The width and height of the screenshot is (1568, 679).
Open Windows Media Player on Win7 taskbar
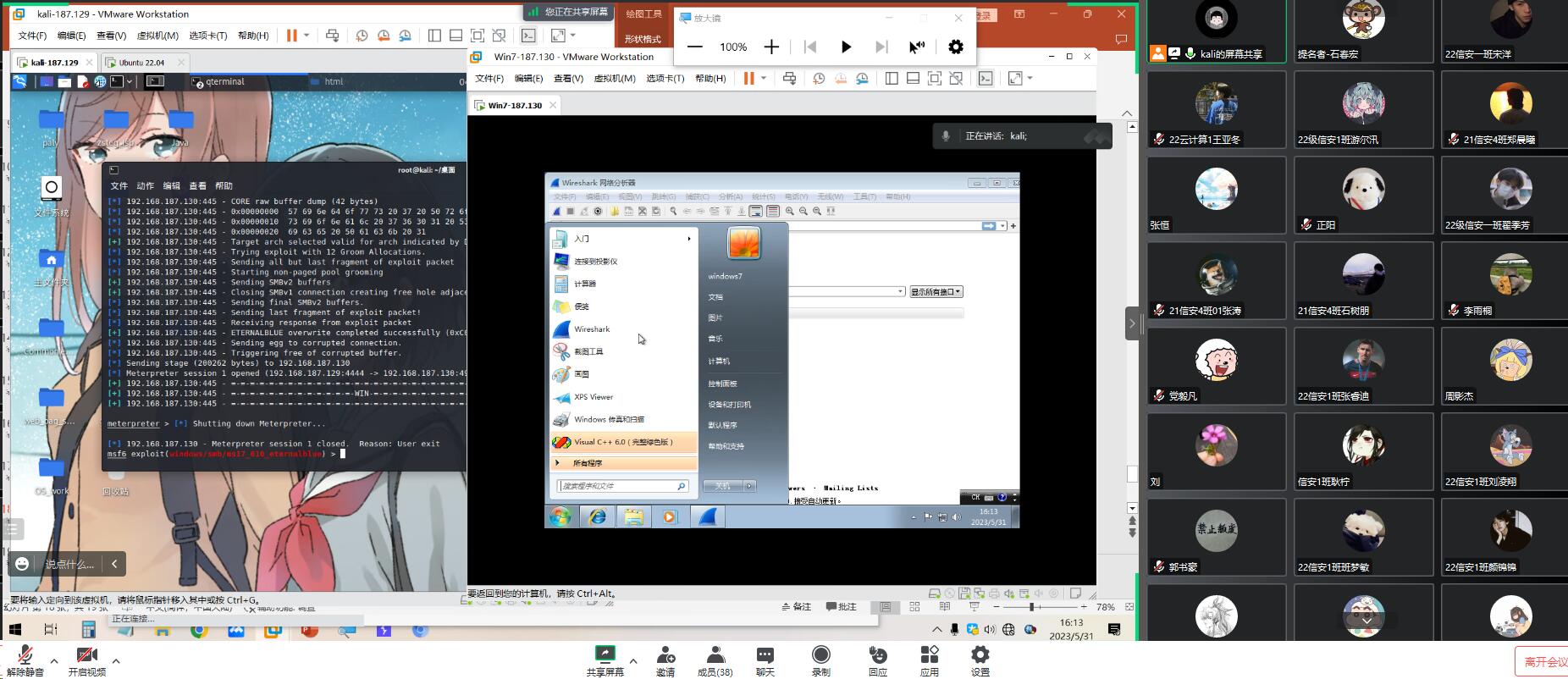pos(670,516)
